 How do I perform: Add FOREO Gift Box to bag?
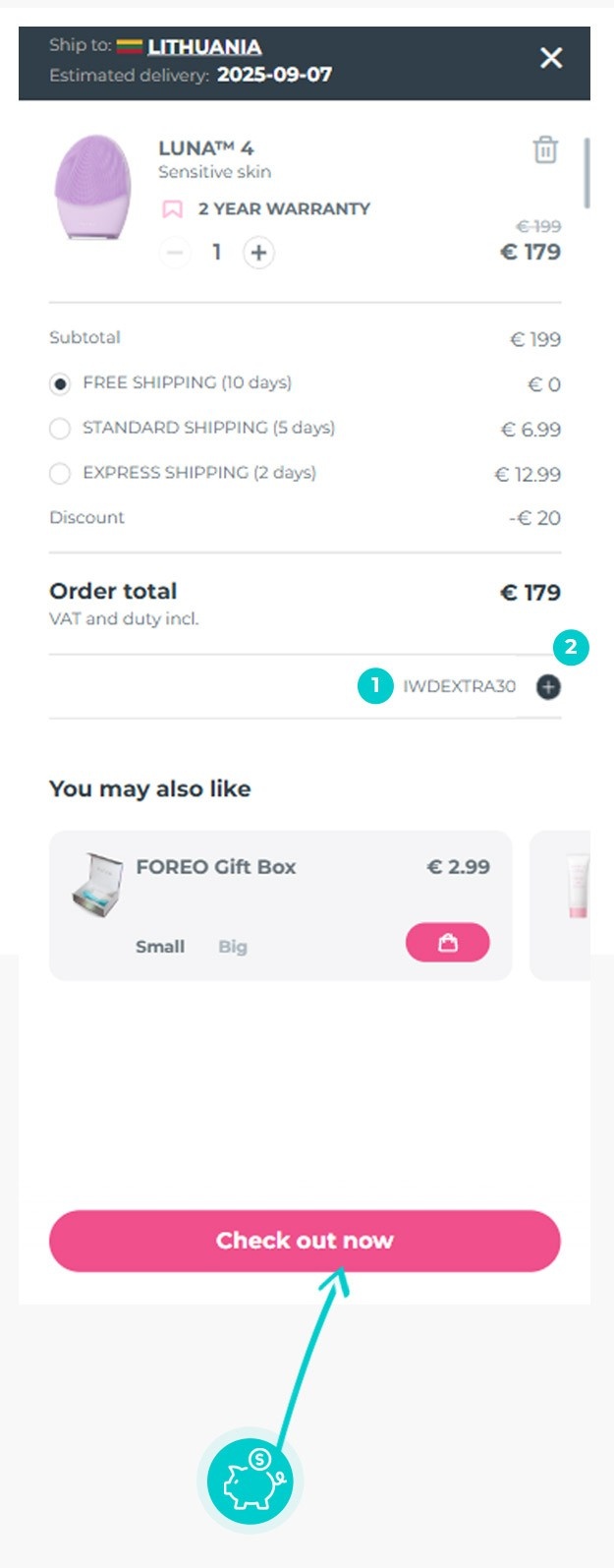447,943
